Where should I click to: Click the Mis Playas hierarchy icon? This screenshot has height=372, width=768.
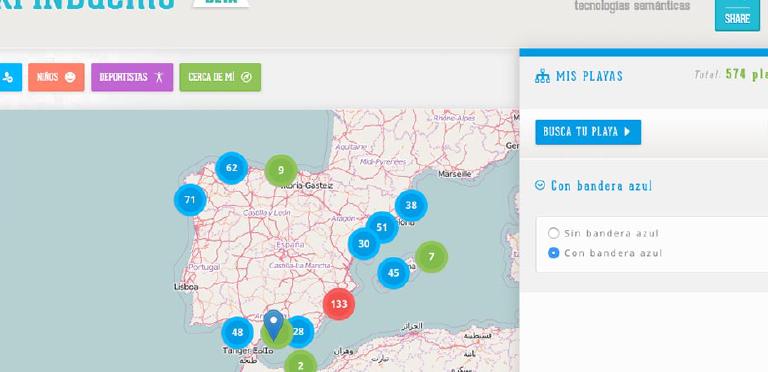(x=542, y=77)
